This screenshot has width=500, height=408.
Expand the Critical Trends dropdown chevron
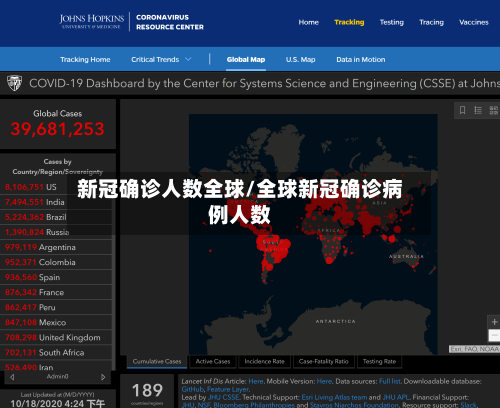[x=188, y=59]
